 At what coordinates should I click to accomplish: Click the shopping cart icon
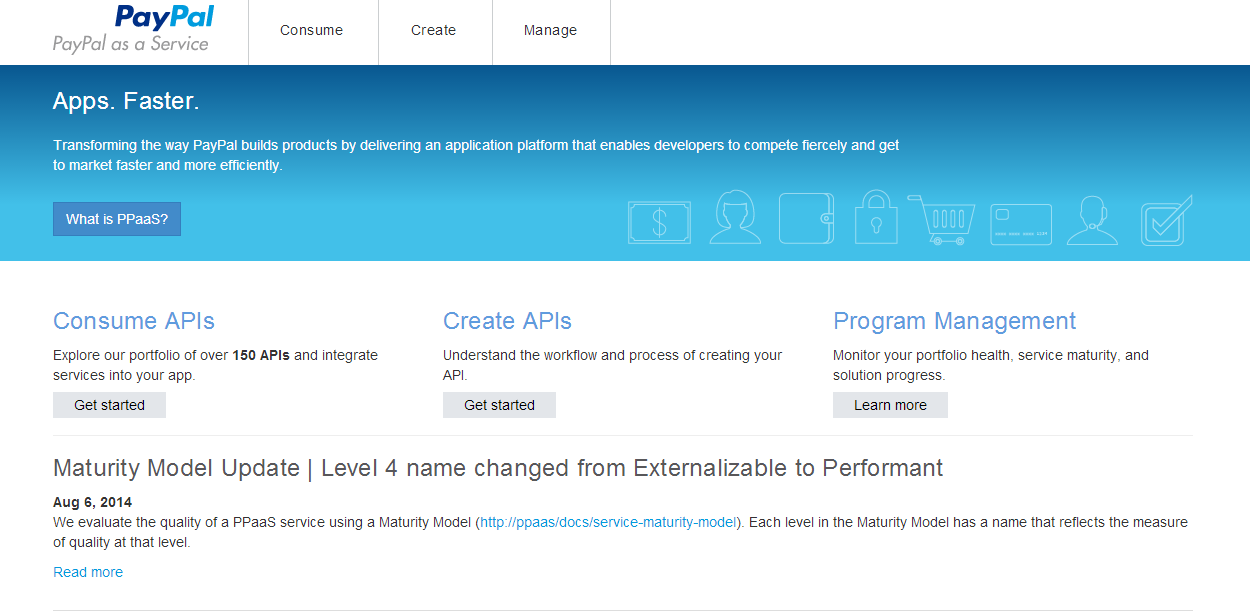click(x=941, y=220)
